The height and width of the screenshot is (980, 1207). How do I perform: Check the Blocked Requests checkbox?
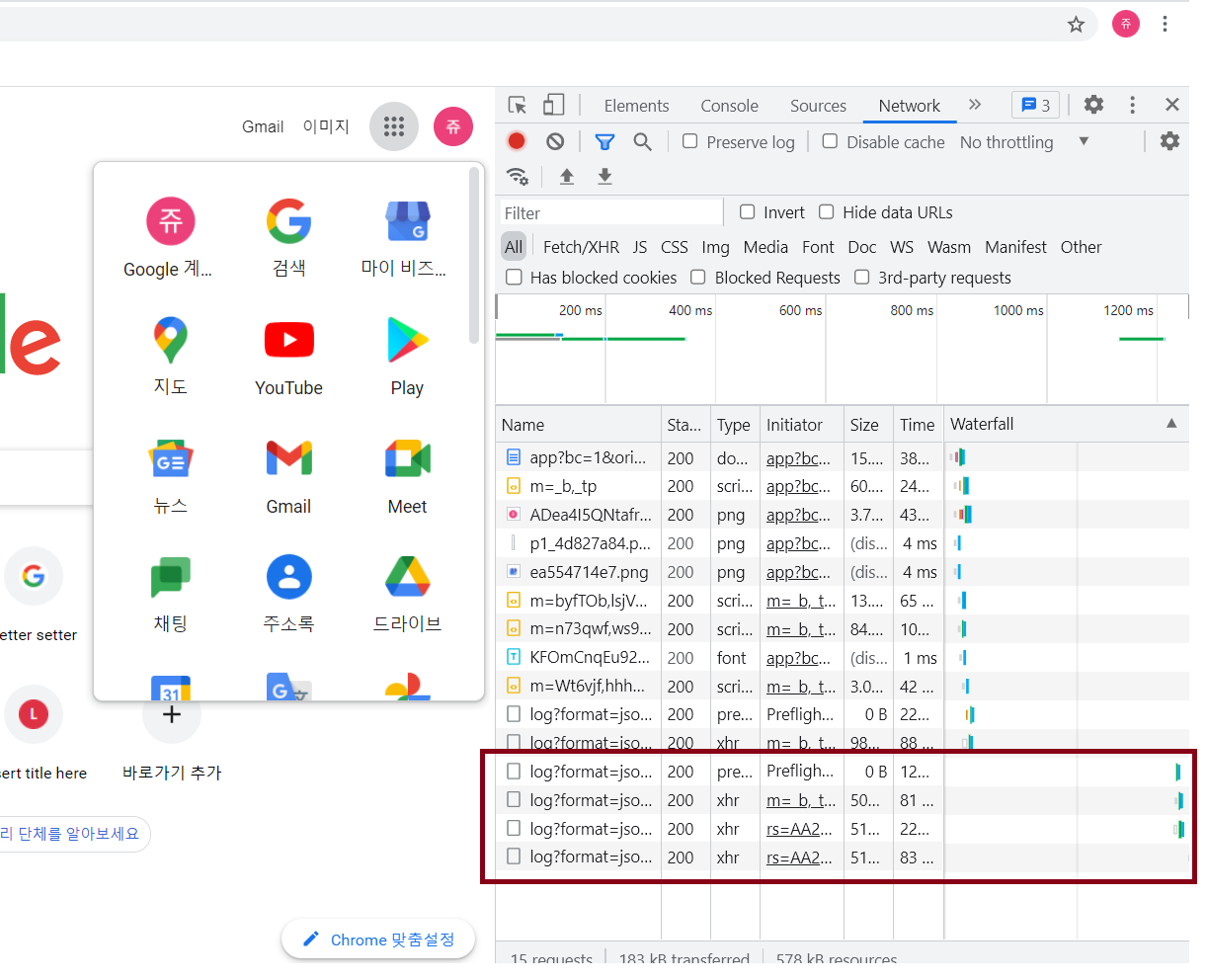[x=698, y=277]
